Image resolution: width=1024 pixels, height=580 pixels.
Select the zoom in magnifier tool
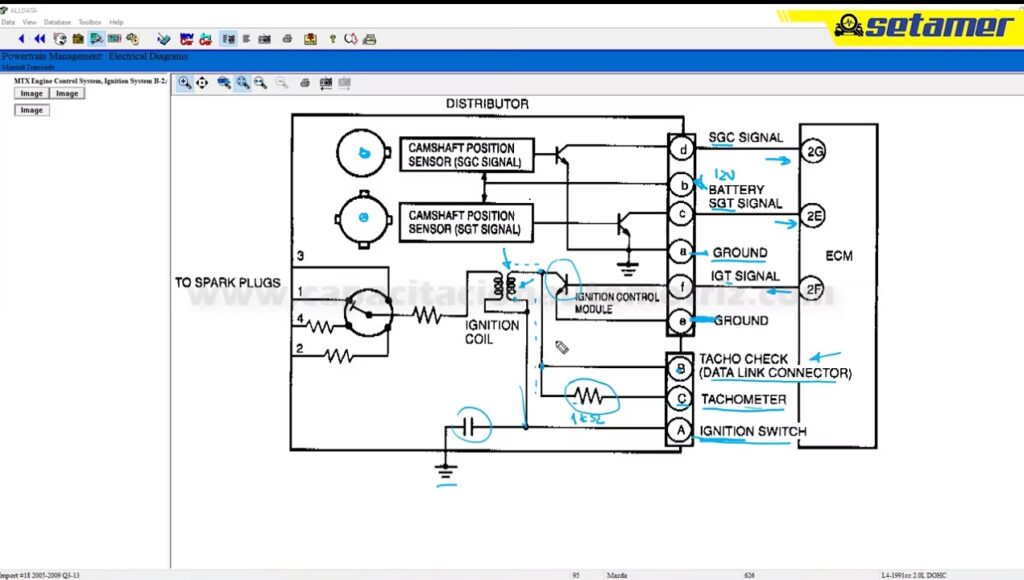185,83
